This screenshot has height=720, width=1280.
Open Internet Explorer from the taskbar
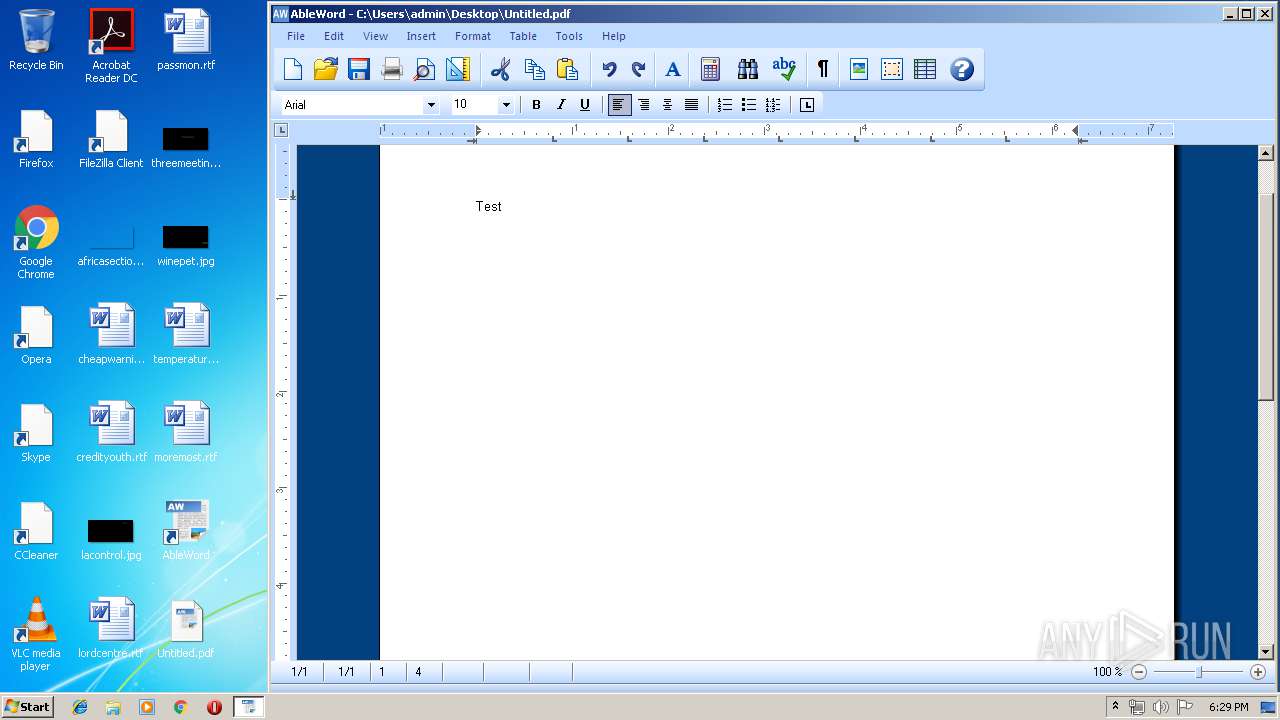(80, 707)
